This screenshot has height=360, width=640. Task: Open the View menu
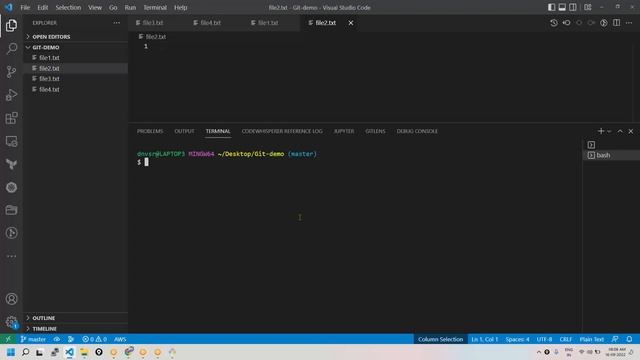pos(95,7)
